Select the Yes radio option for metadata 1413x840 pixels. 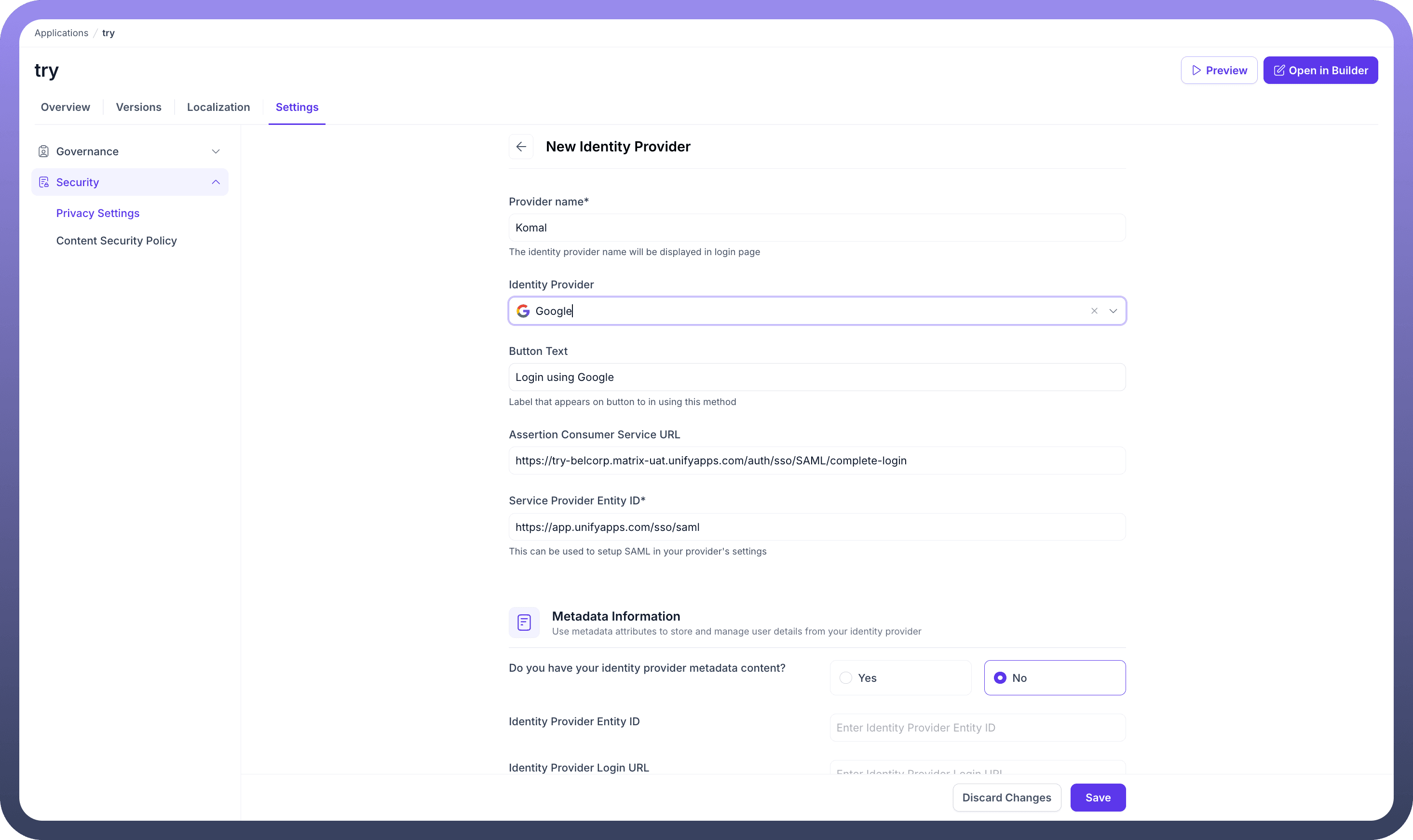[x=846, y=677]
